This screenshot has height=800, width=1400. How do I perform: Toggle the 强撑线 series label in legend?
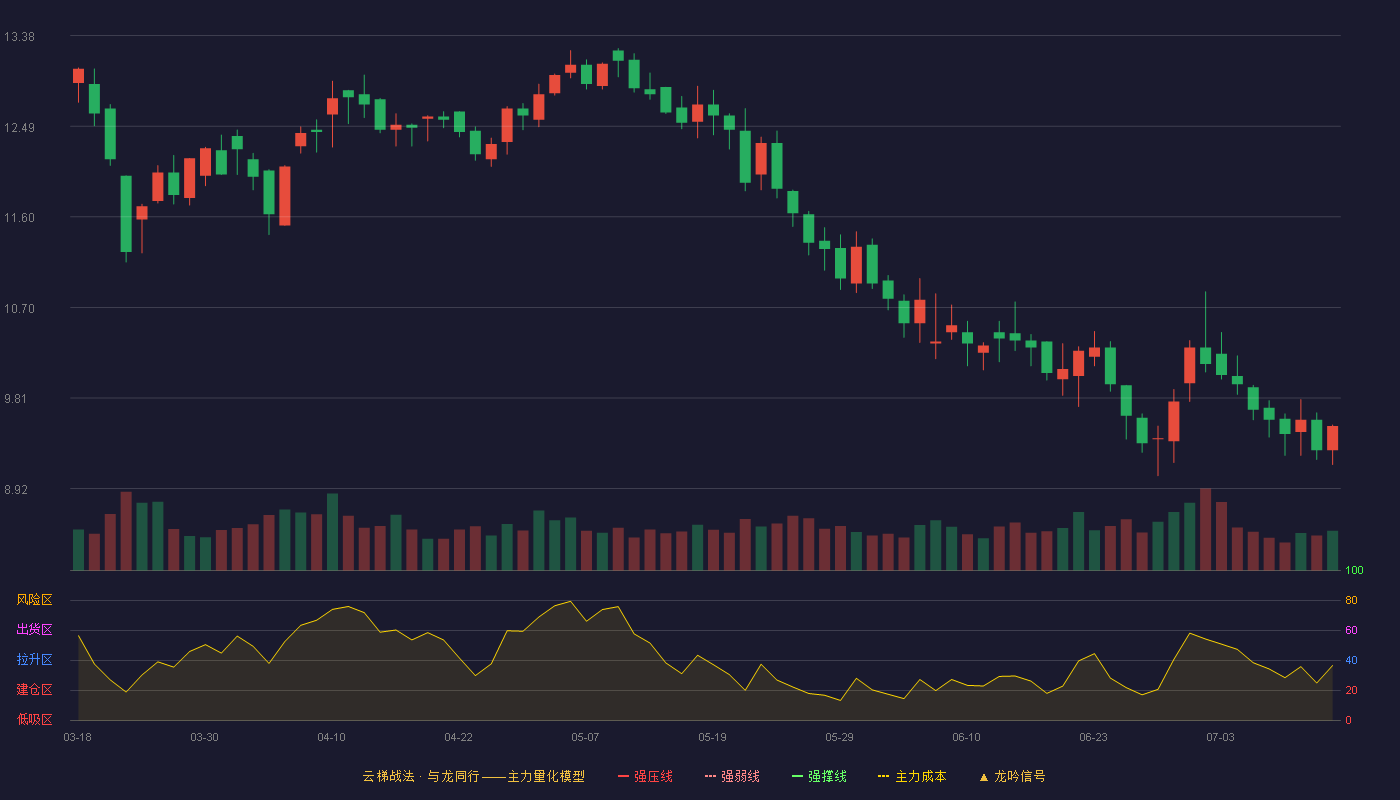pyautogui.click(x=827, y=776)
